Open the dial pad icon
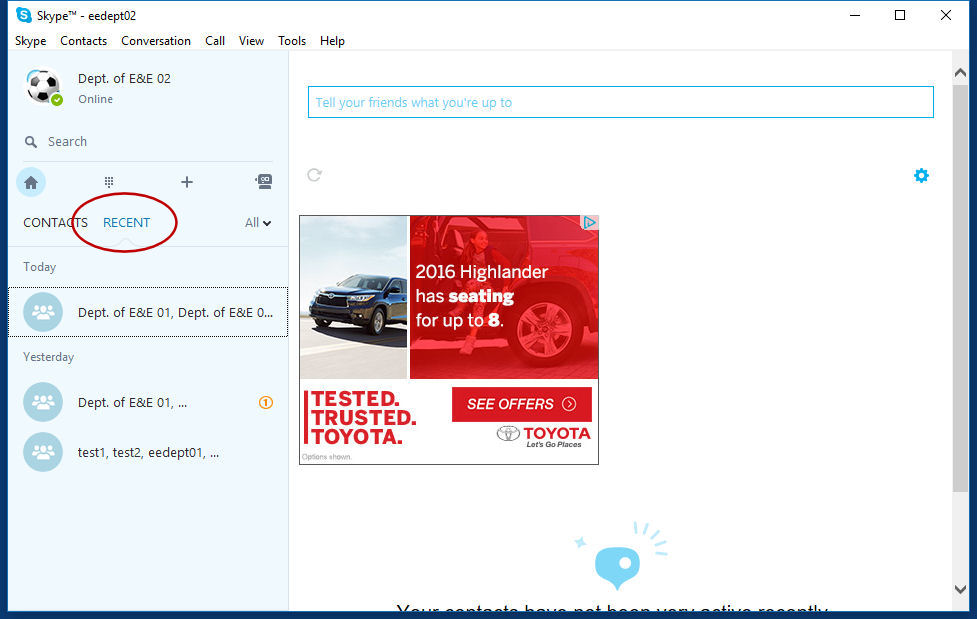 pos(109,182)
